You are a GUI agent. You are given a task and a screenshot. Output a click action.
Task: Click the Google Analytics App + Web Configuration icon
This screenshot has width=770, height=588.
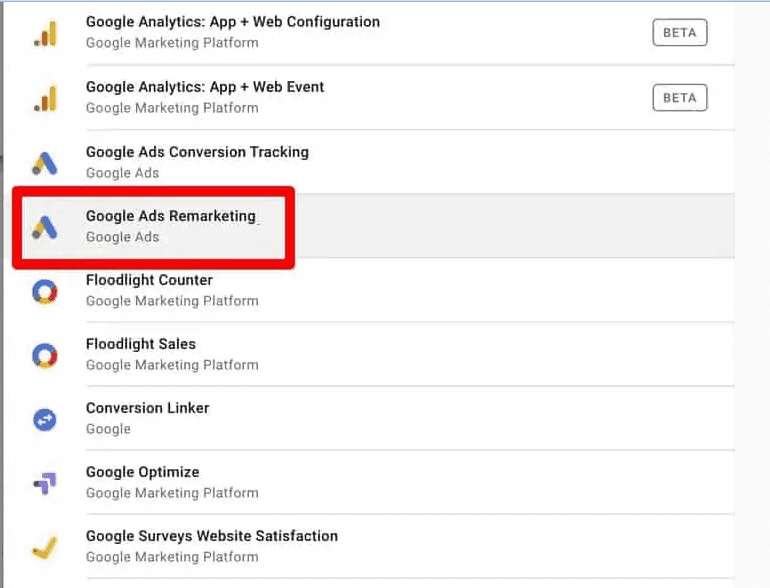point(45,33)
